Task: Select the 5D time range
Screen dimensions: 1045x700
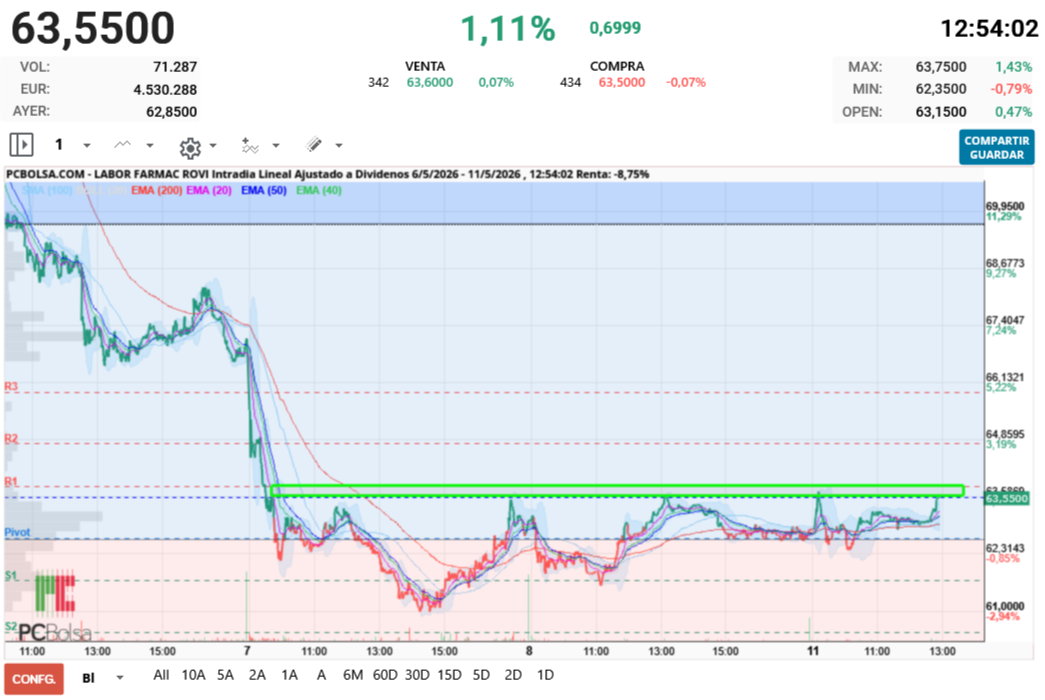Action: tap(481, 675)
